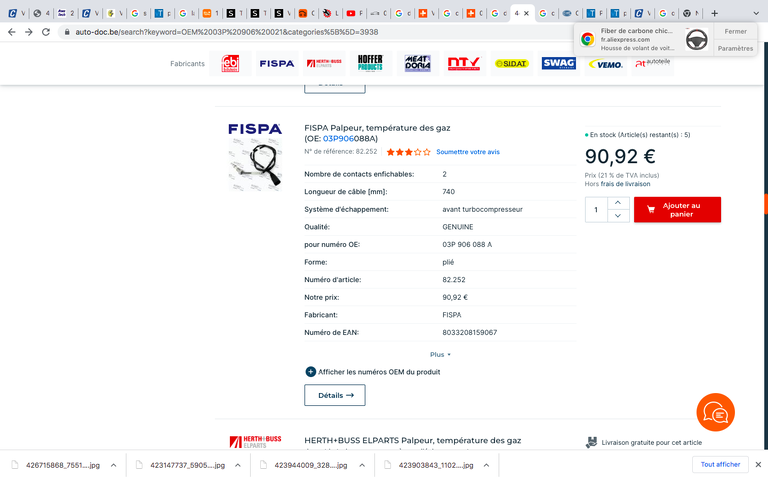Pick the NTY manufacturer logo
The height and width of the screenshot is (480, 768).
click(x=464, y=64)
